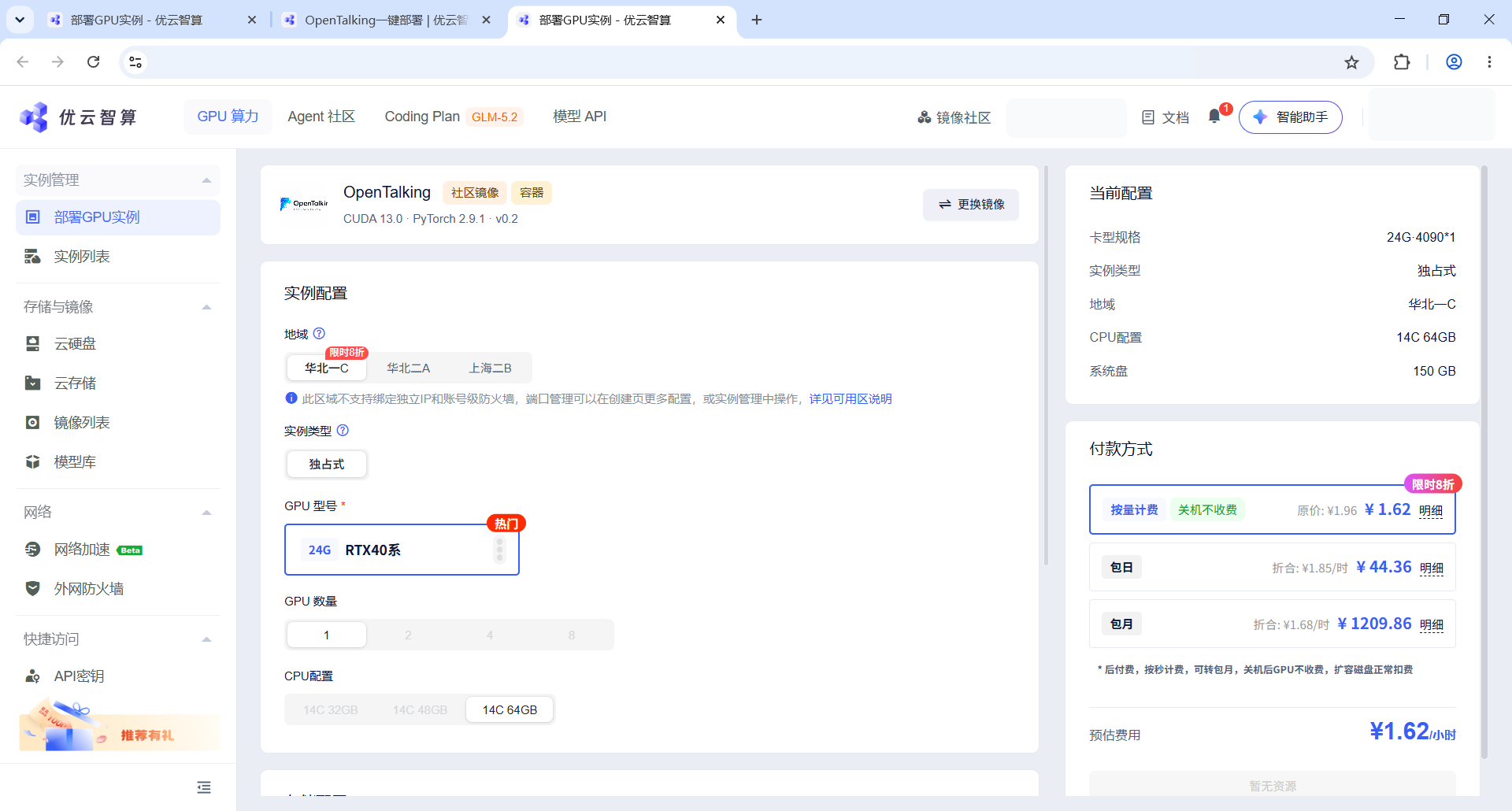The width and height of the screenshot is (1512, 811).
Task: Click the 实例列表 sidebar icon
Action: pyautogui.click(x=33, y=257)
